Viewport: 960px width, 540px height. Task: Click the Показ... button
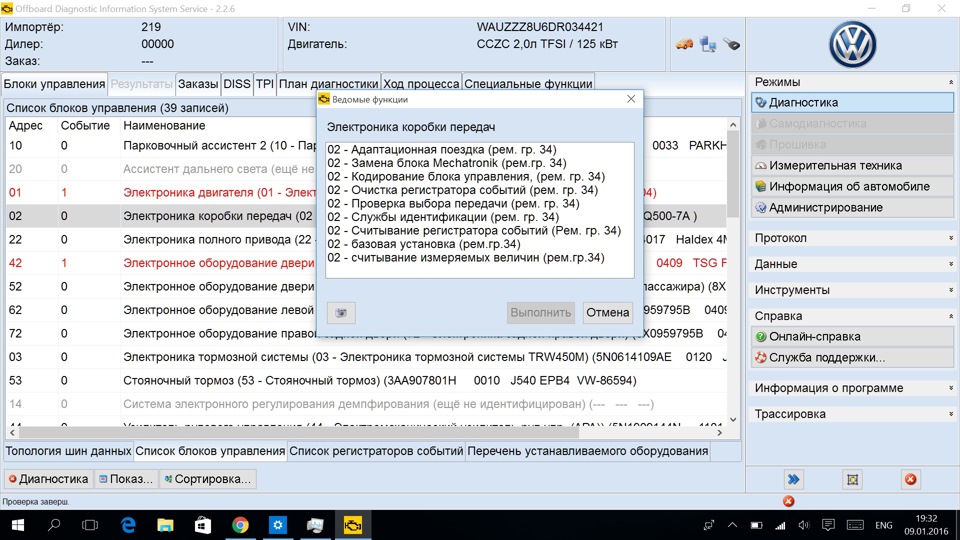pos(126,479)
